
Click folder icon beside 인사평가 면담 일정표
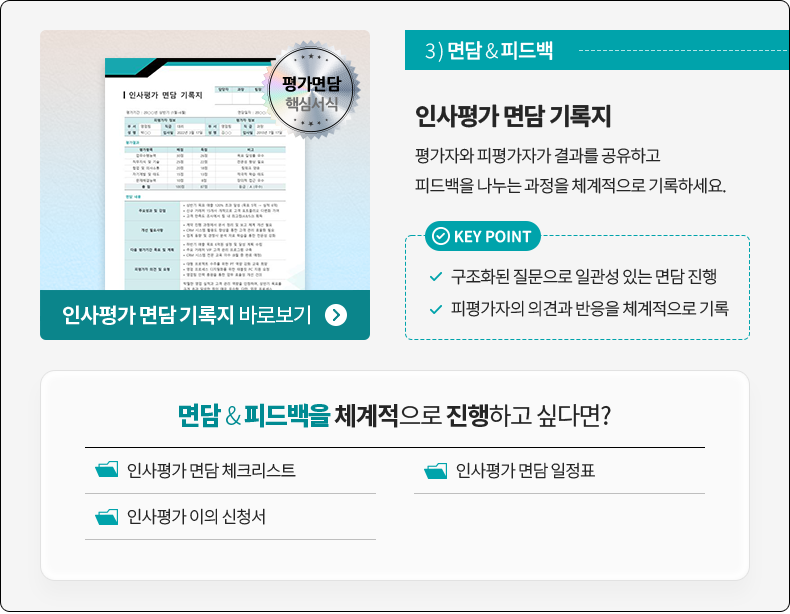[436, 470]
